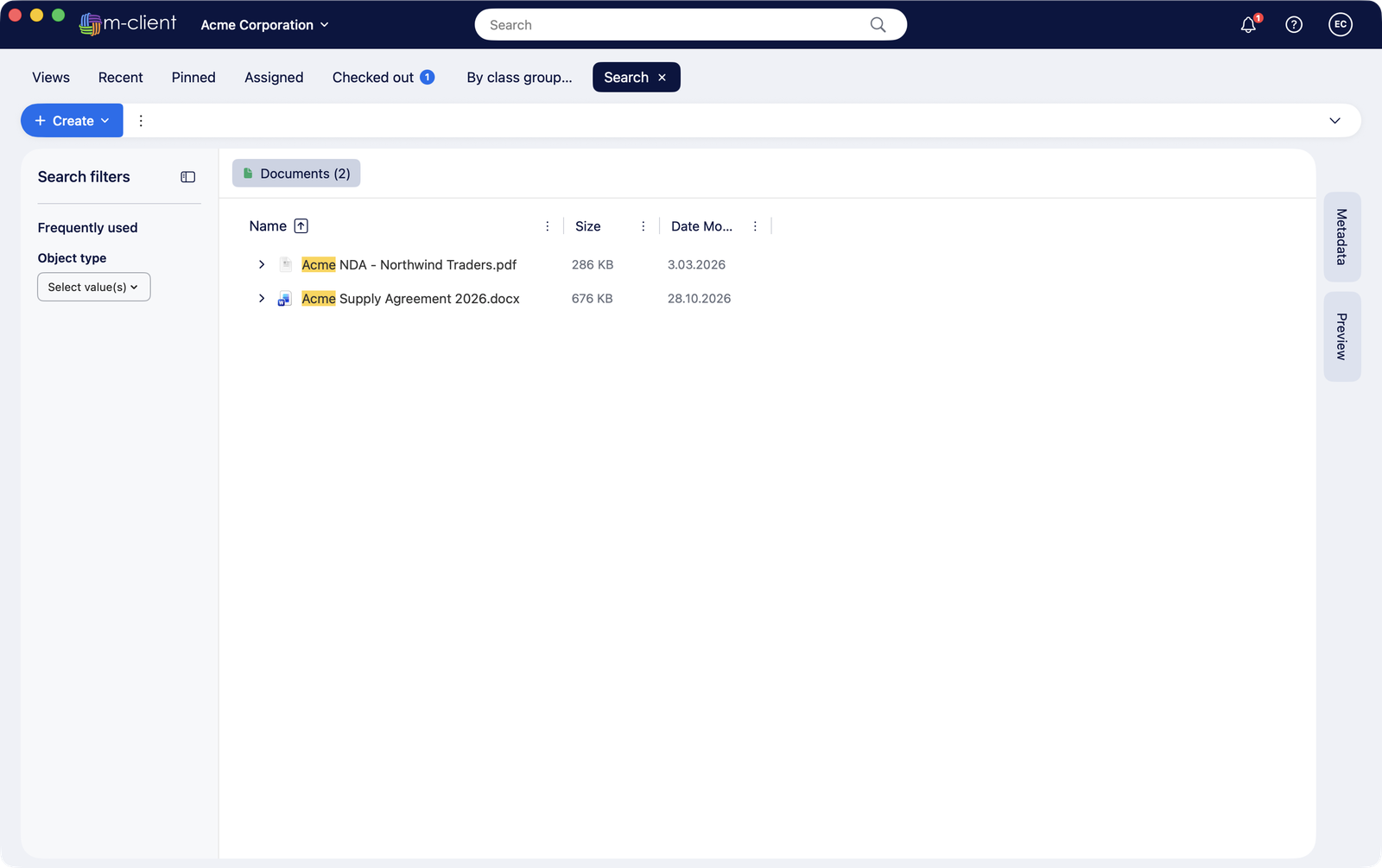Expand the Acme NDA - Northwind Traders row
Screen dimensions: 1382x868
coord(262,264)
